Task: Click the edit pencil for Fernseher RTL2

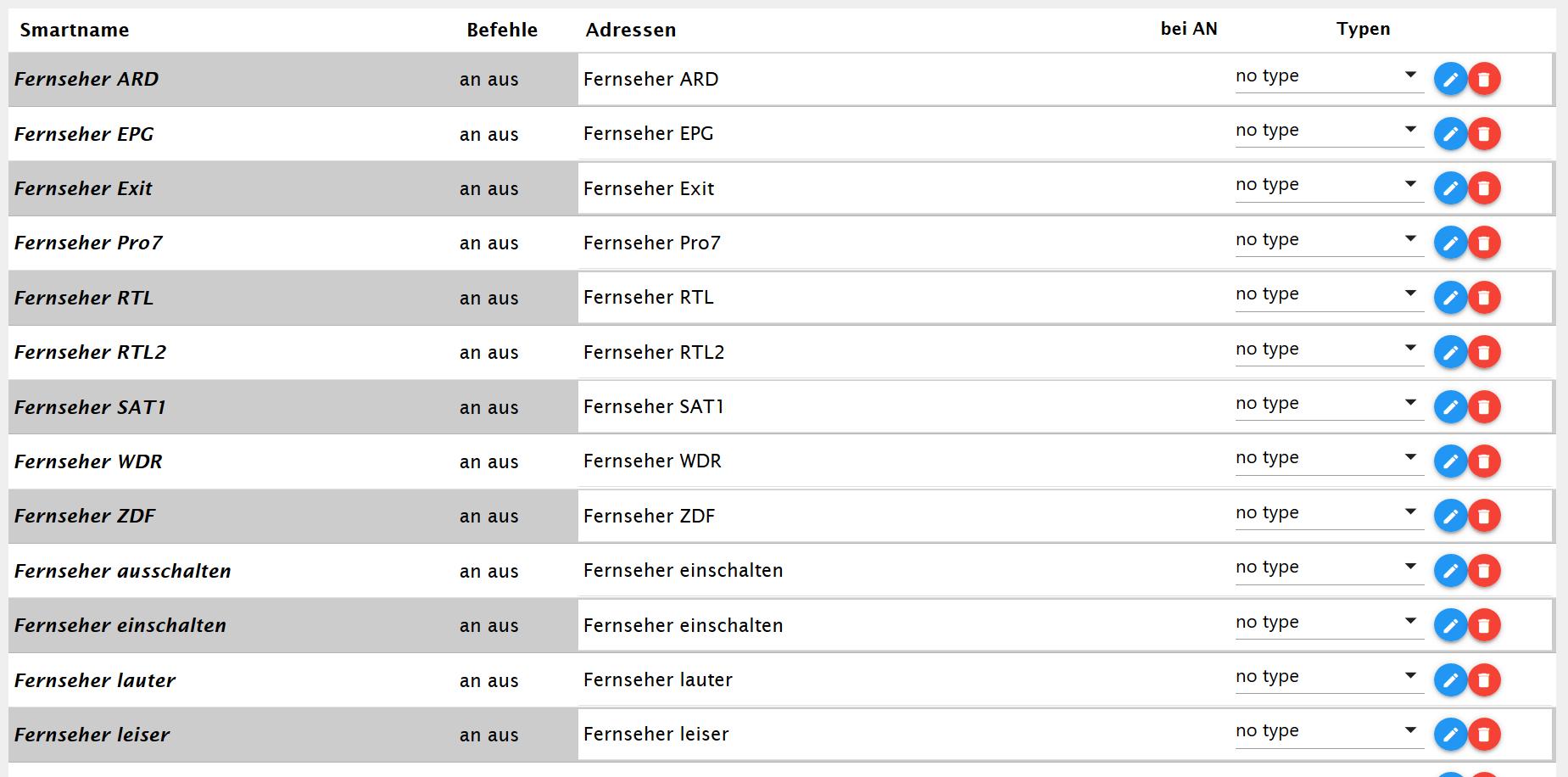Action: point(1450,352)
